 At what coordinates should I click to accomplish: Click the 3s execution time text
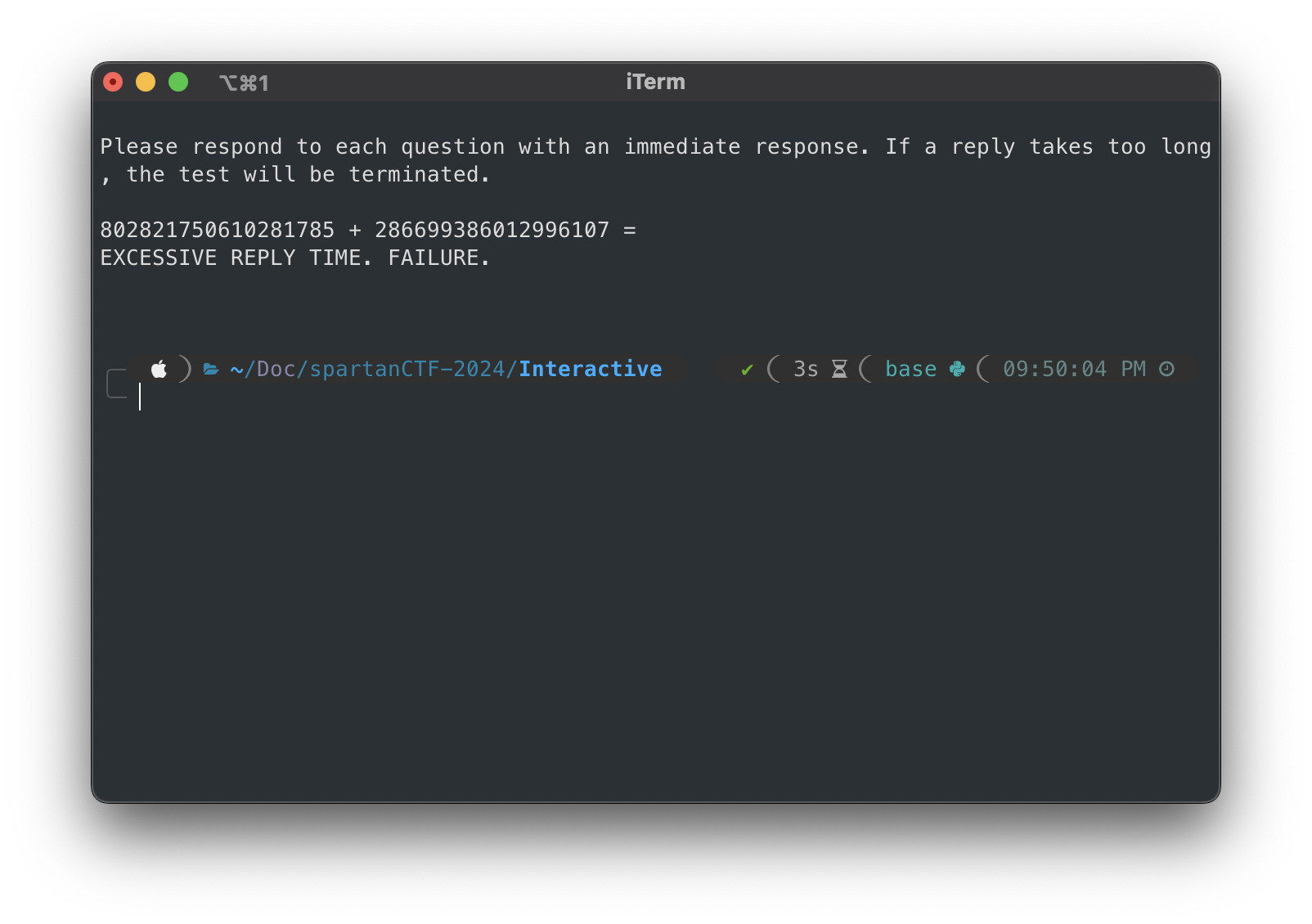[x=806, y=370]
